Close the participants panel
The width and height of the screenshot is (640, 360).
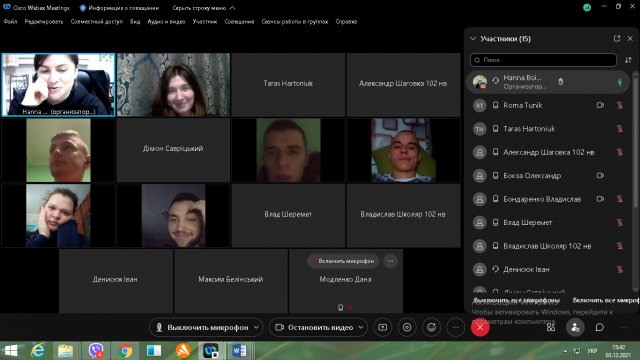pos(630,38)
